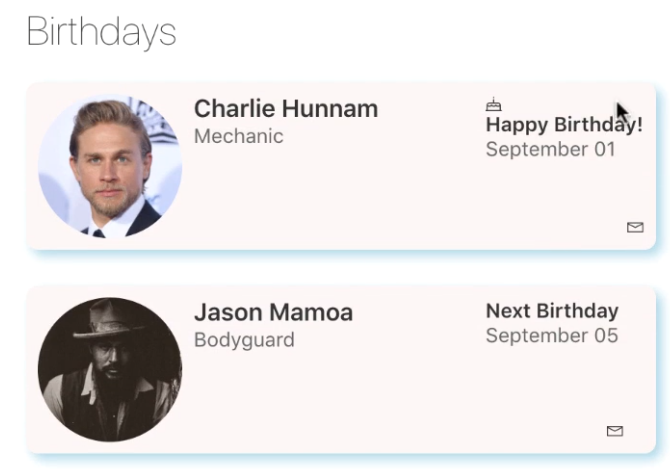Viewport: 670px width, 469px height.
Task: Click the Bodyguard job title
Action: 244,340
